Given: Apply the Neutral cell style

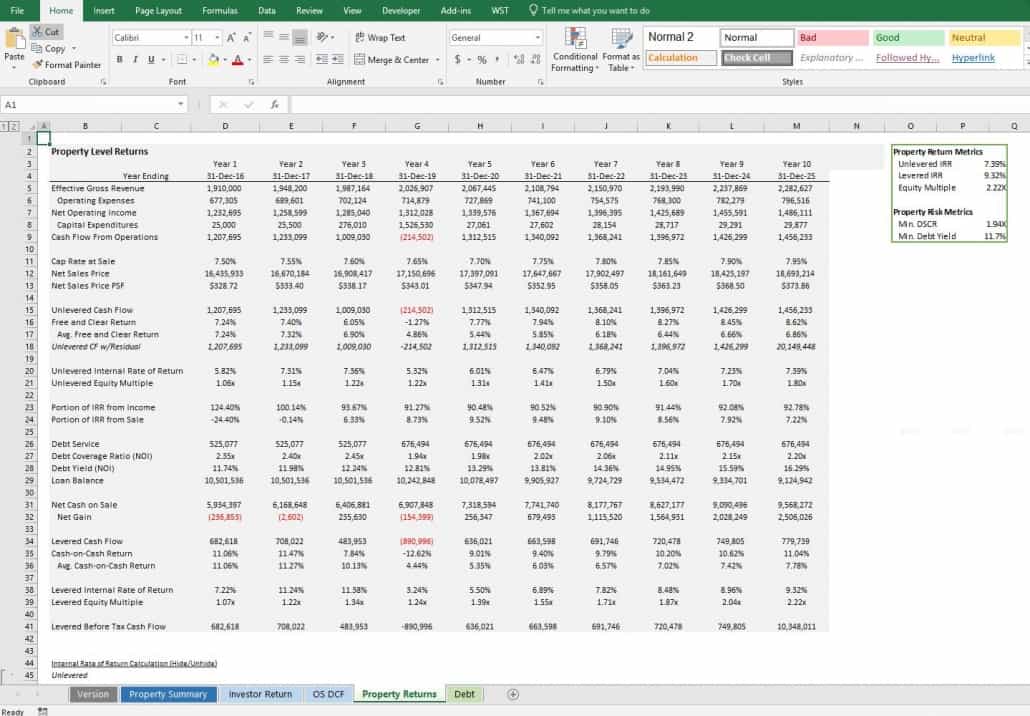Looking at the screenshot, I should (985, 38).
